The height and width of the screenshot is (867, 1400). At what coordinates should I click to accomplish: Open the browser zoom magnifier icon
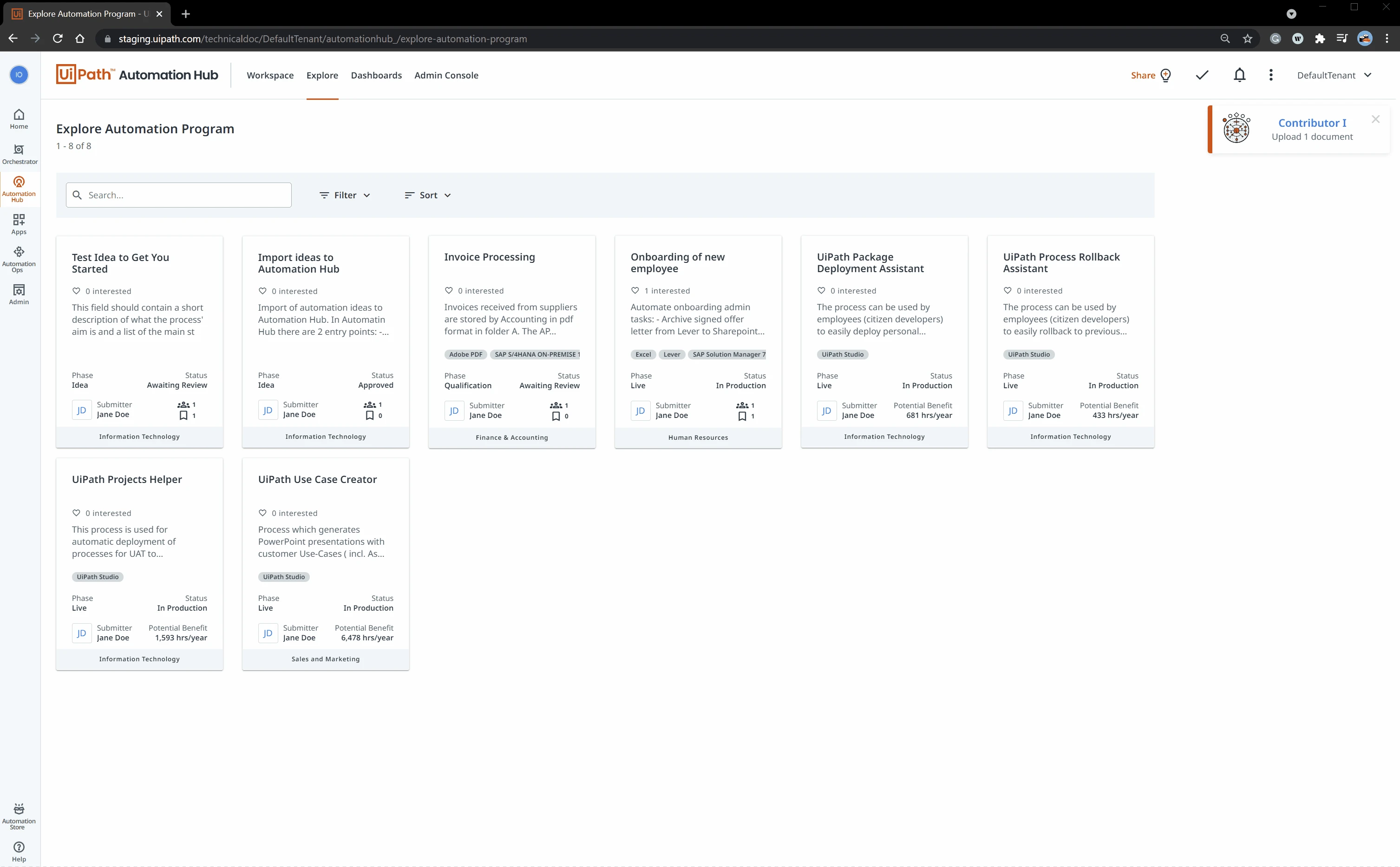[1225, 39]
